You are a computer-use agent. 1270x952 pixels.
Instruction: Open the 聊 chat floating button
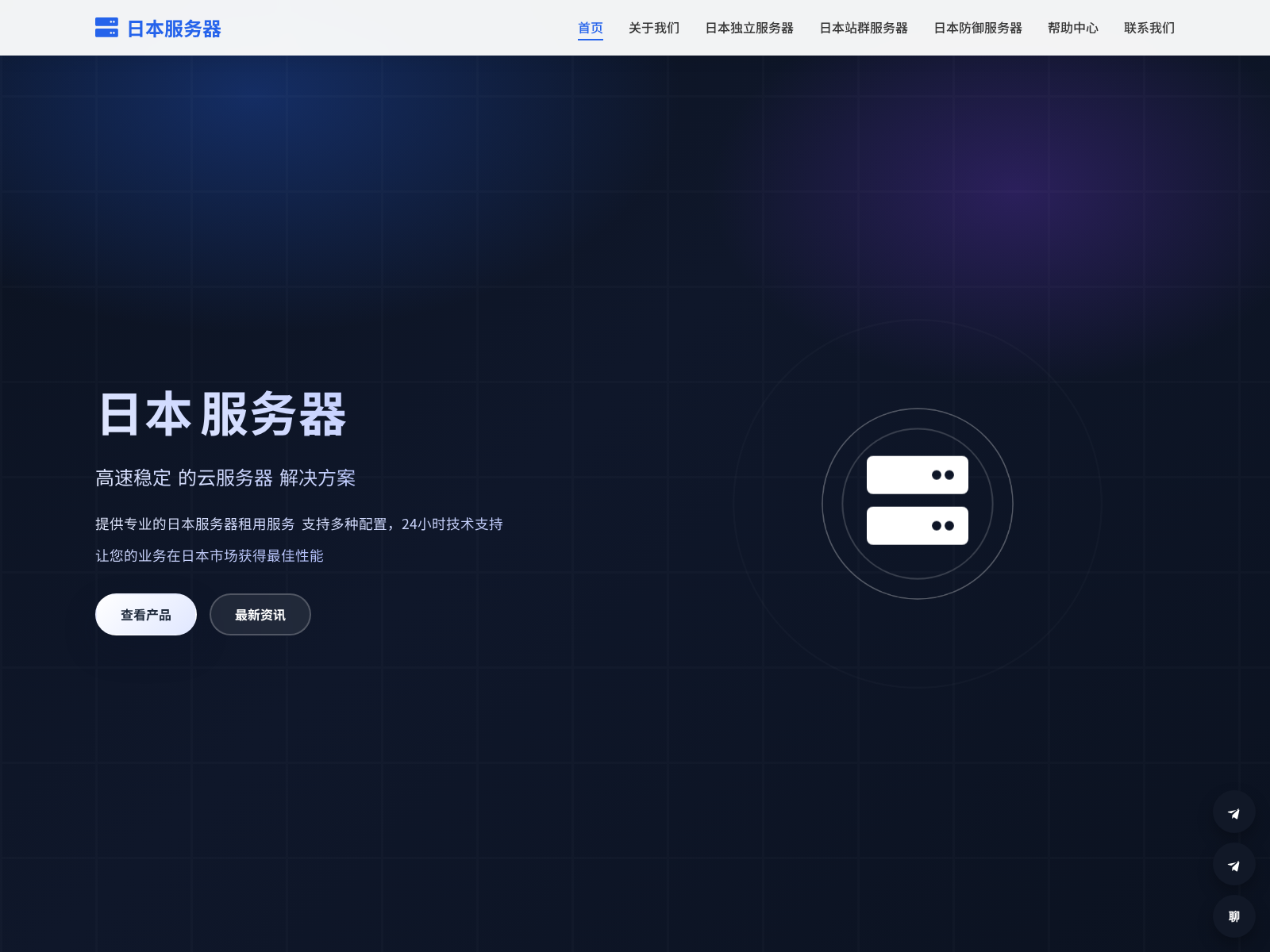pyautogui.click(x=1233, y=916)
